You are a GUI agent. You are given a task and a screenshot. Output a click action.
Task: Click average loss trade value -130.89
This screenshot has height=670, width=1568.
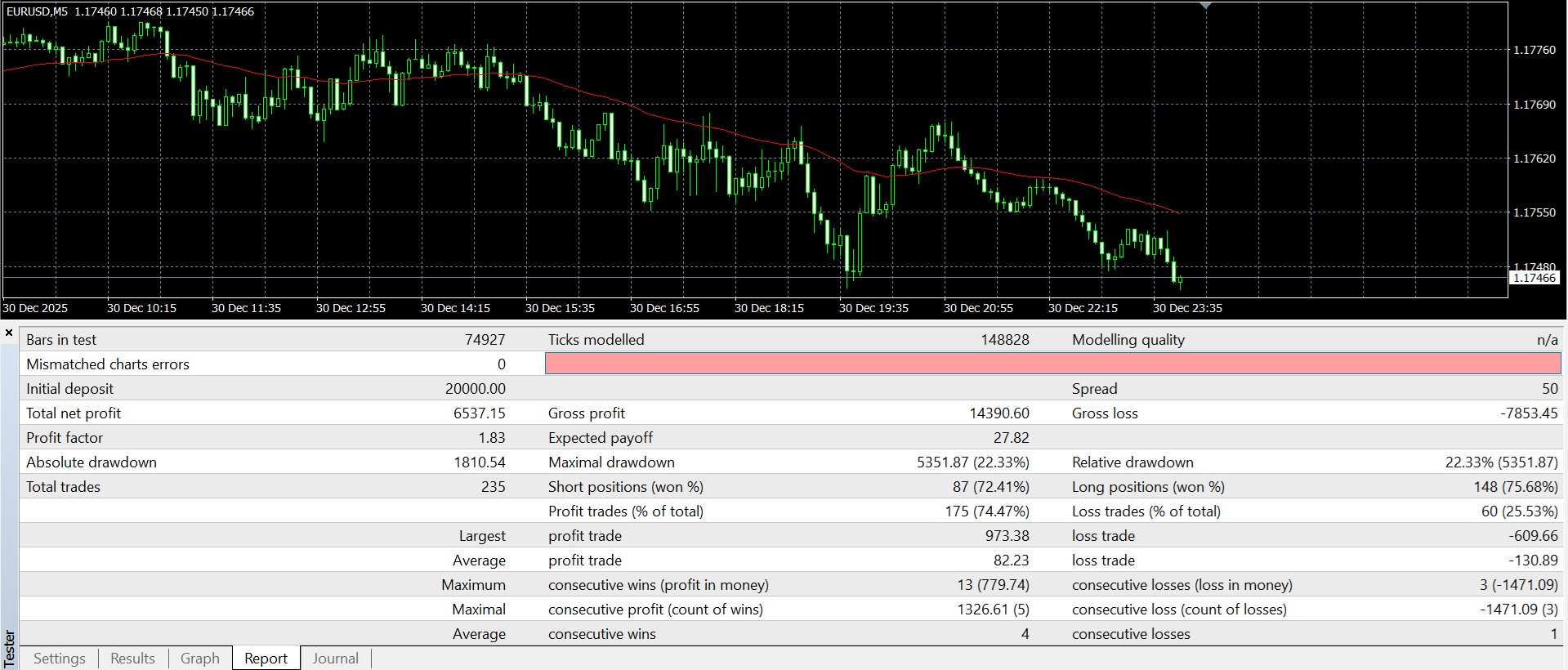point(1534,561)
